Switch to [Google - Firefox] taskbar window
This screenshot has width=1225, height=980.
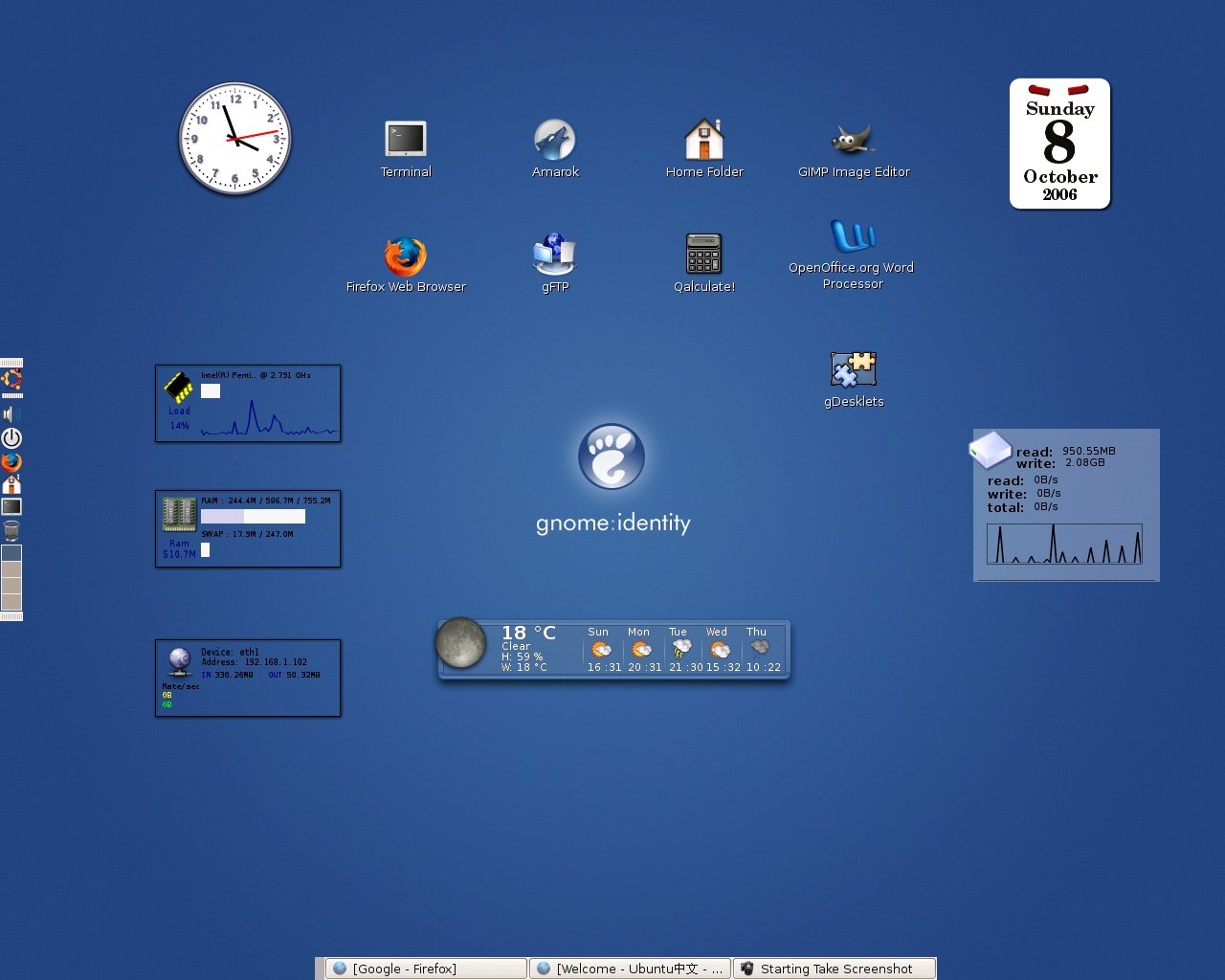point(427,969)
